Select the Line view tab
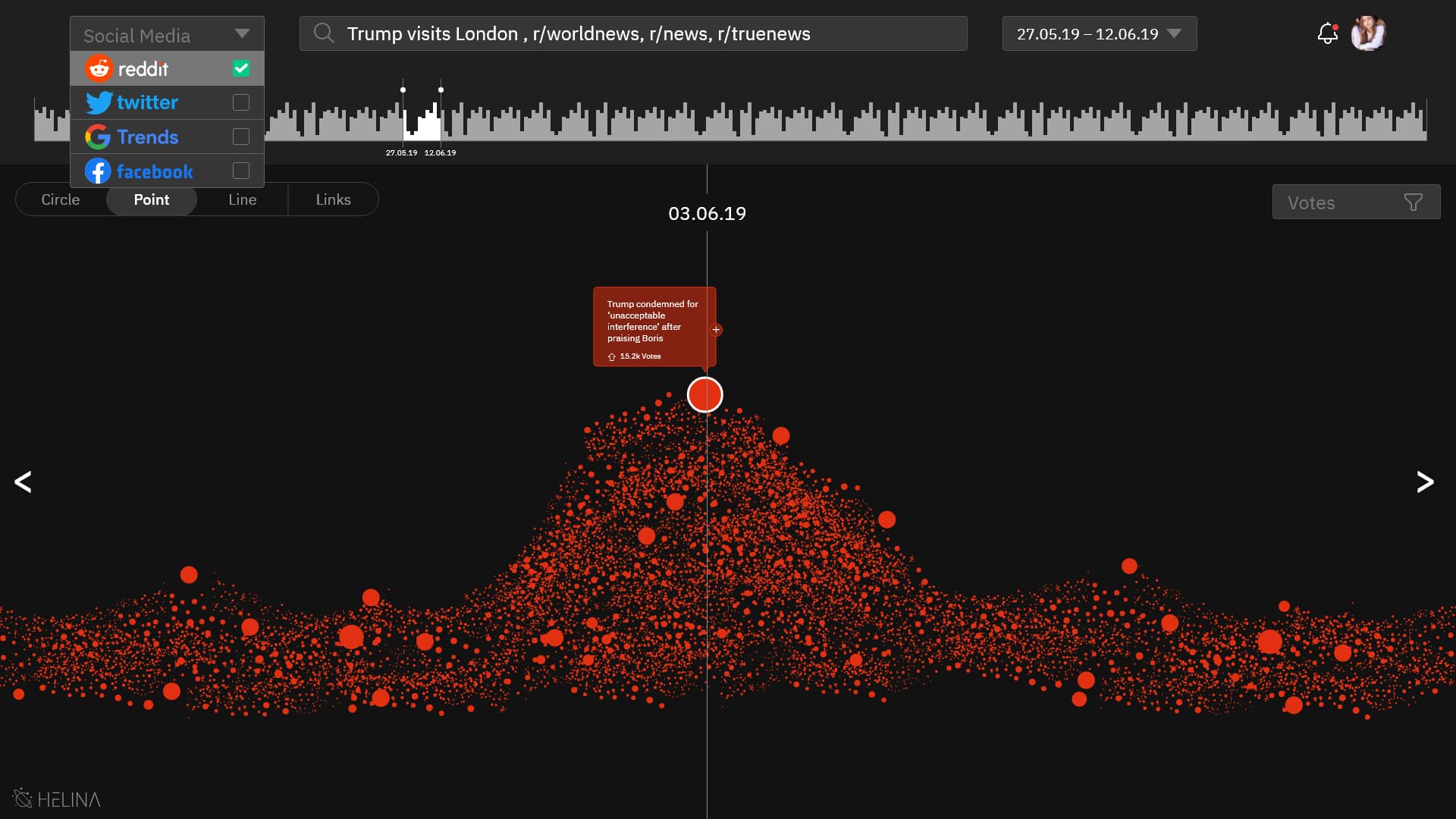 point(242,199)
